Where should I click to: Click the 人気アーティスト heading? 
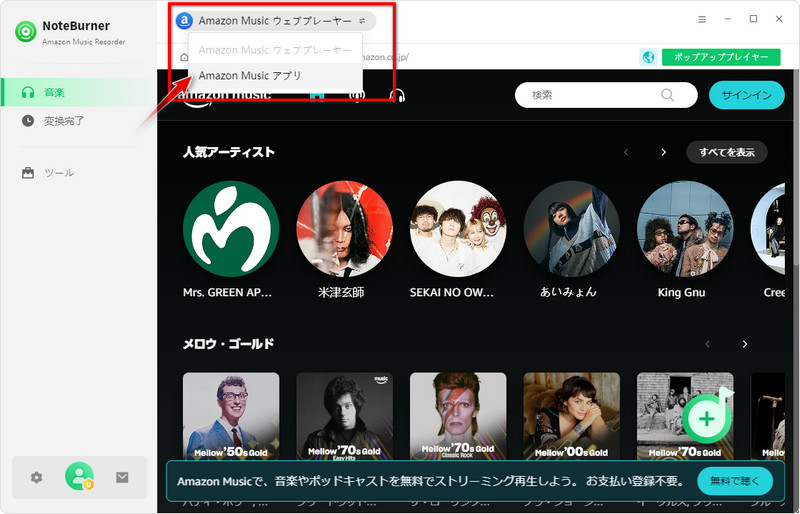(x=229, y=152)
